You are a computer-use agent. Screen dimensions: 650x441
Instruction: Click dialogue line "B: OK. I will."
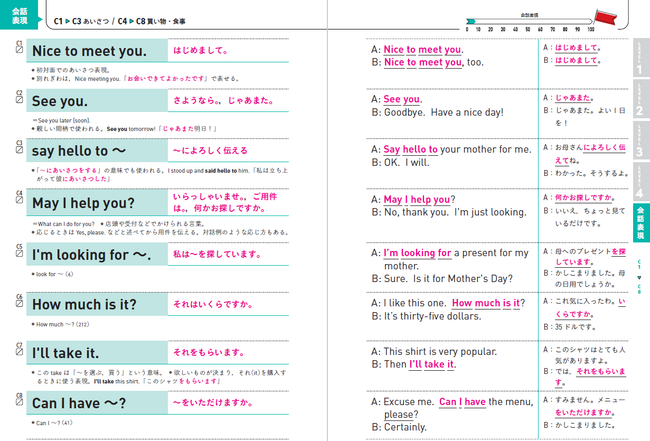(x=400, y=162)
